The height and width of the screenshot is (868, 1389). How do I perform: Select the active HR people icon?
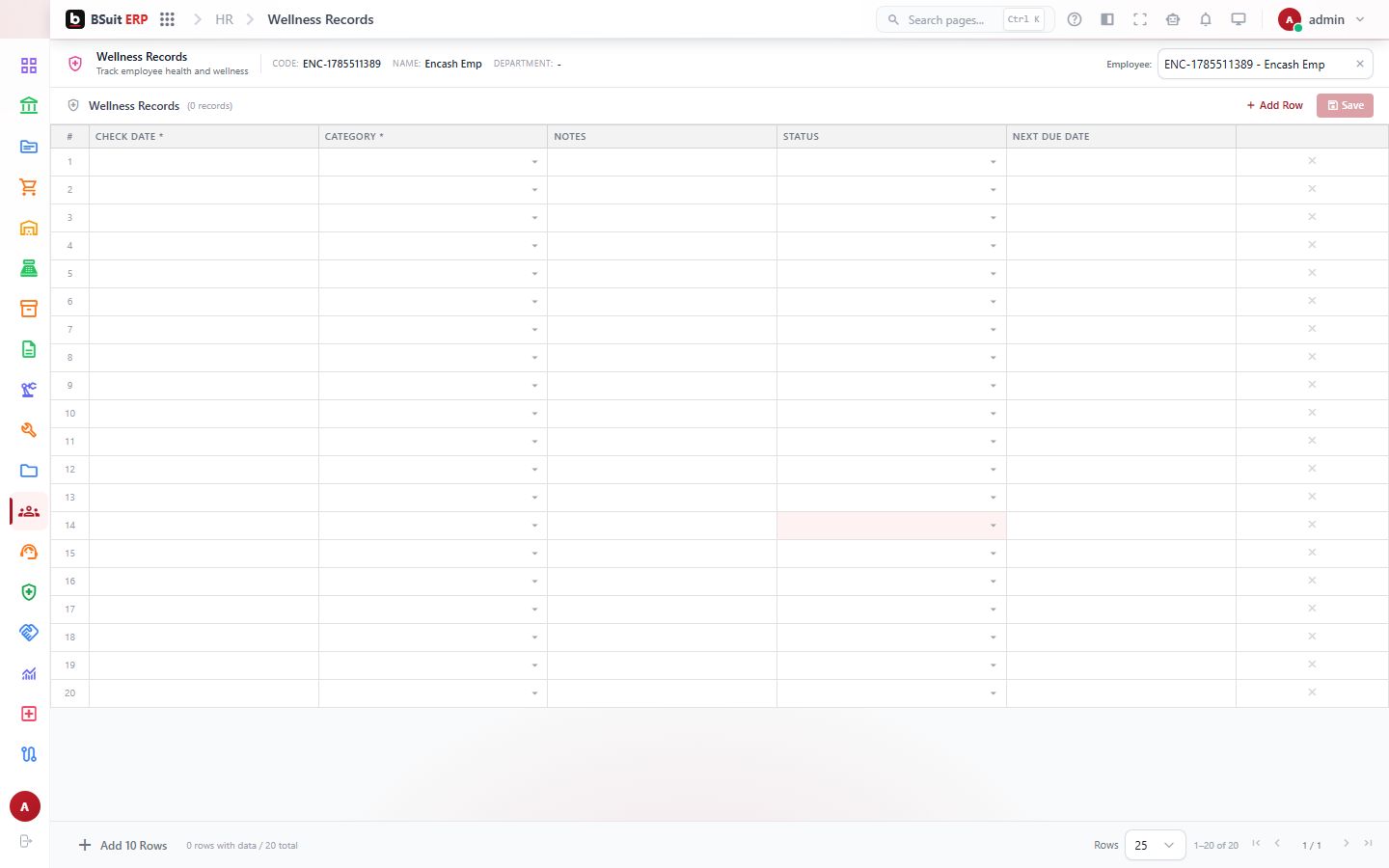pos(29,511)
